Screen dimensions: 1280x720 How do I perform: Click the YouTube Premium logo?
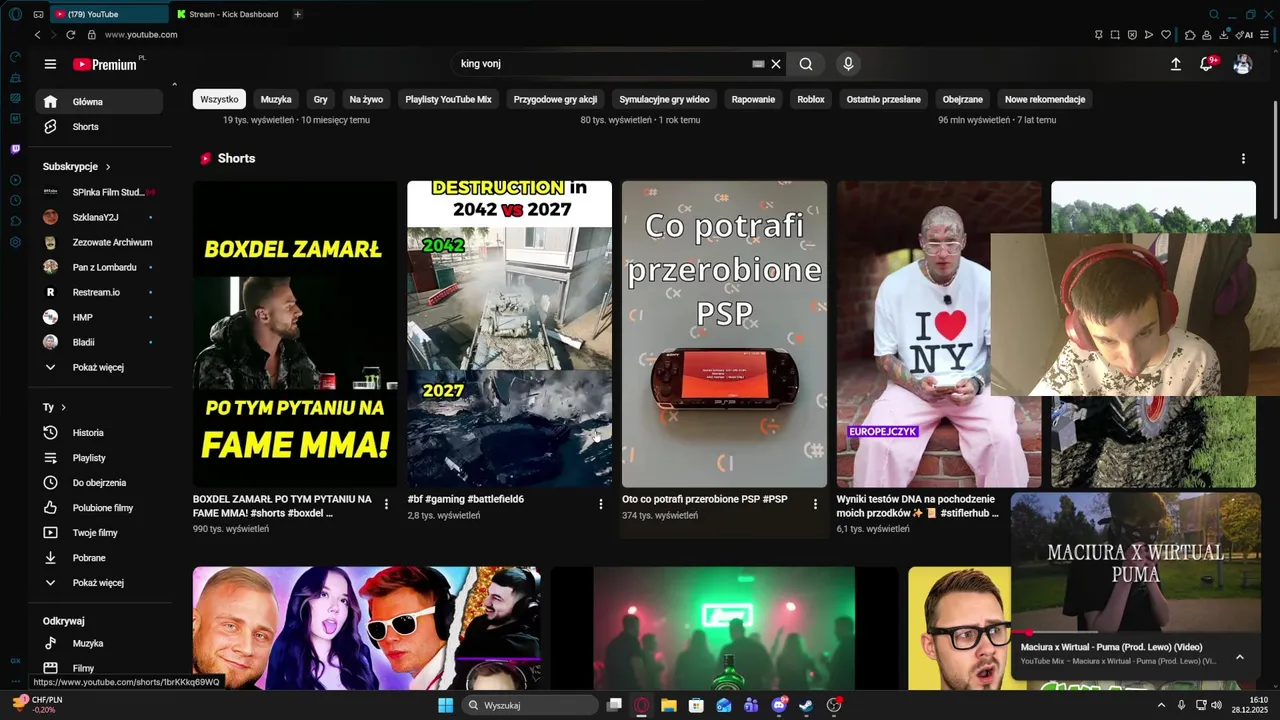point(105,64)
